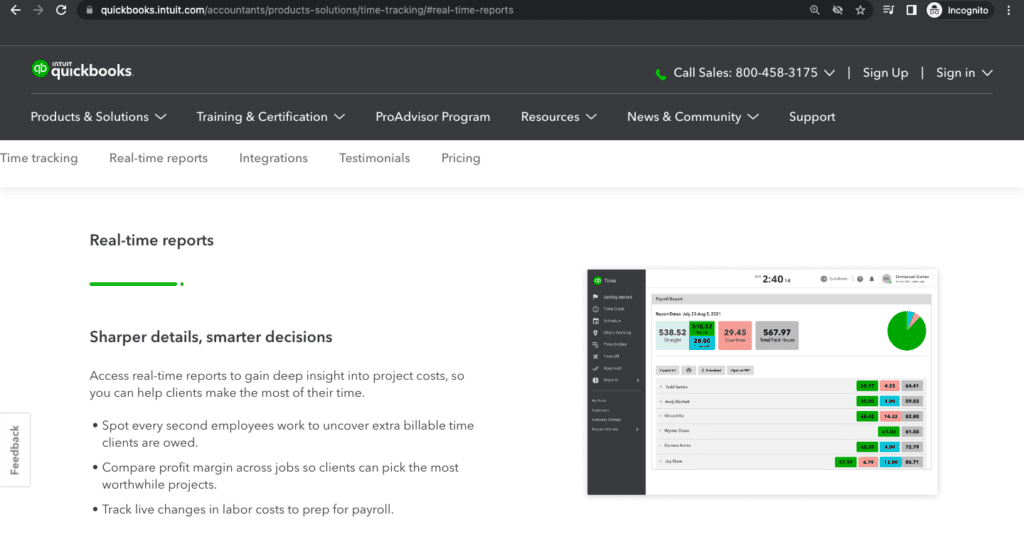Viewport: 1024px width, 559px height.
Task: Click the Intuit QuickBooks logo
Action: (82, 70)
